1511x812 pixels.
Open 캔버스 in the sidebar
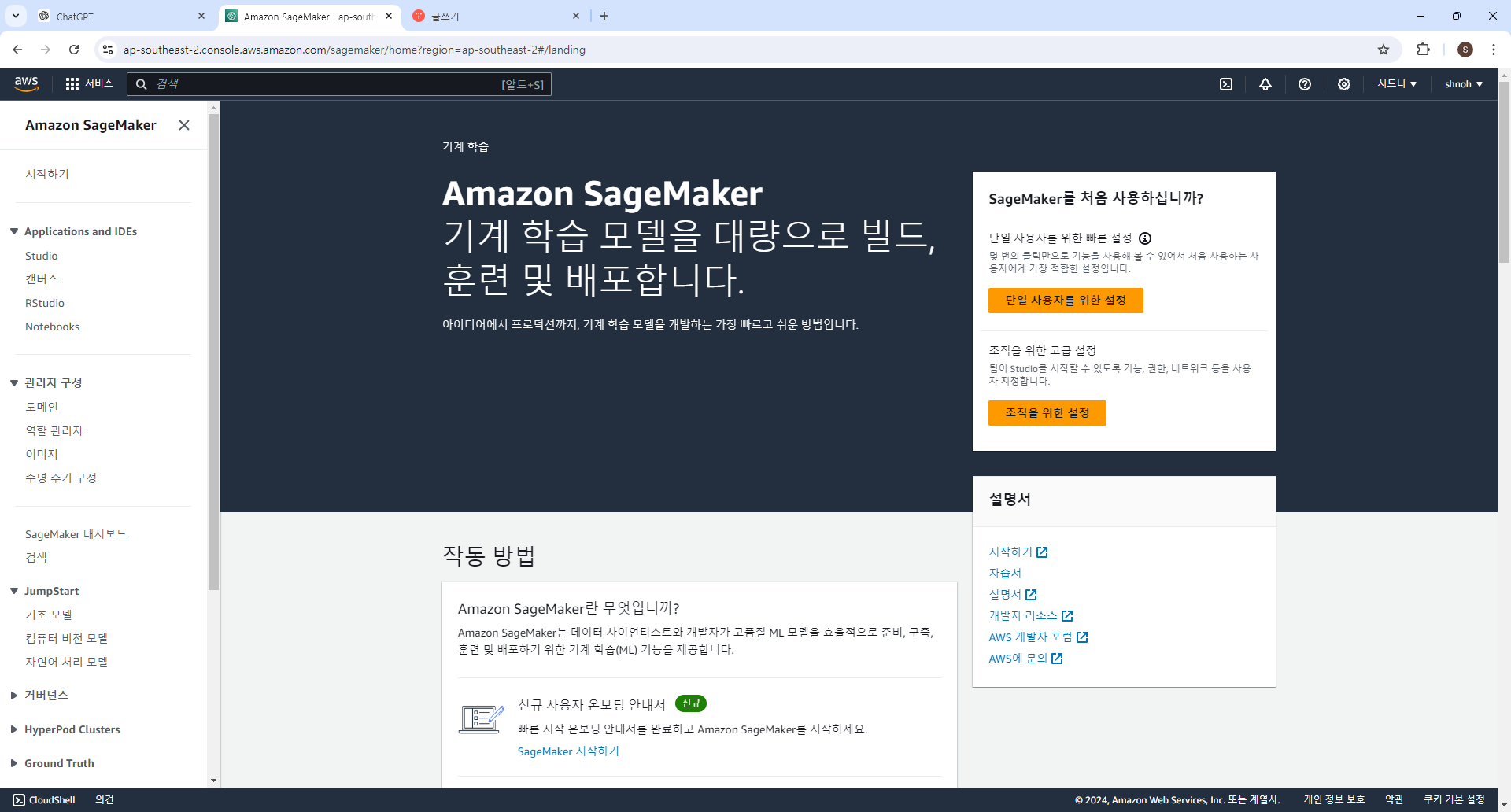pos(42,279)
